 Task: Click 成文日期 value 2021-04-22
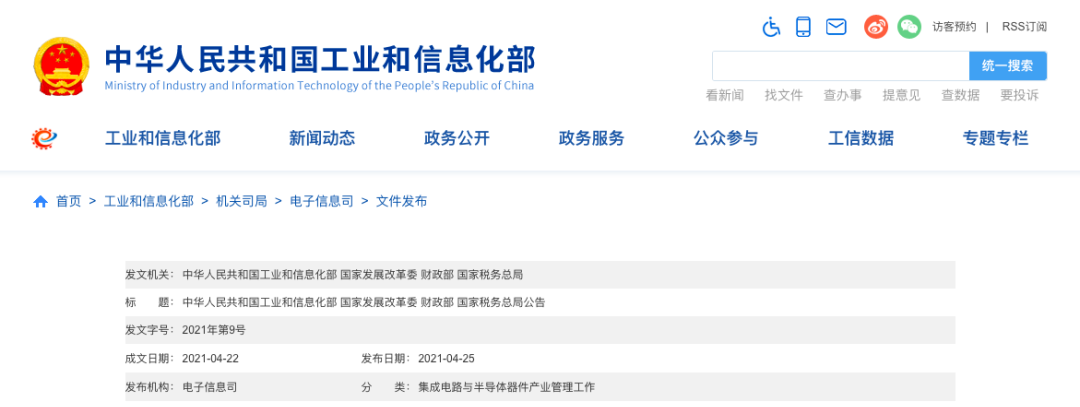click(x=210, y=358)
